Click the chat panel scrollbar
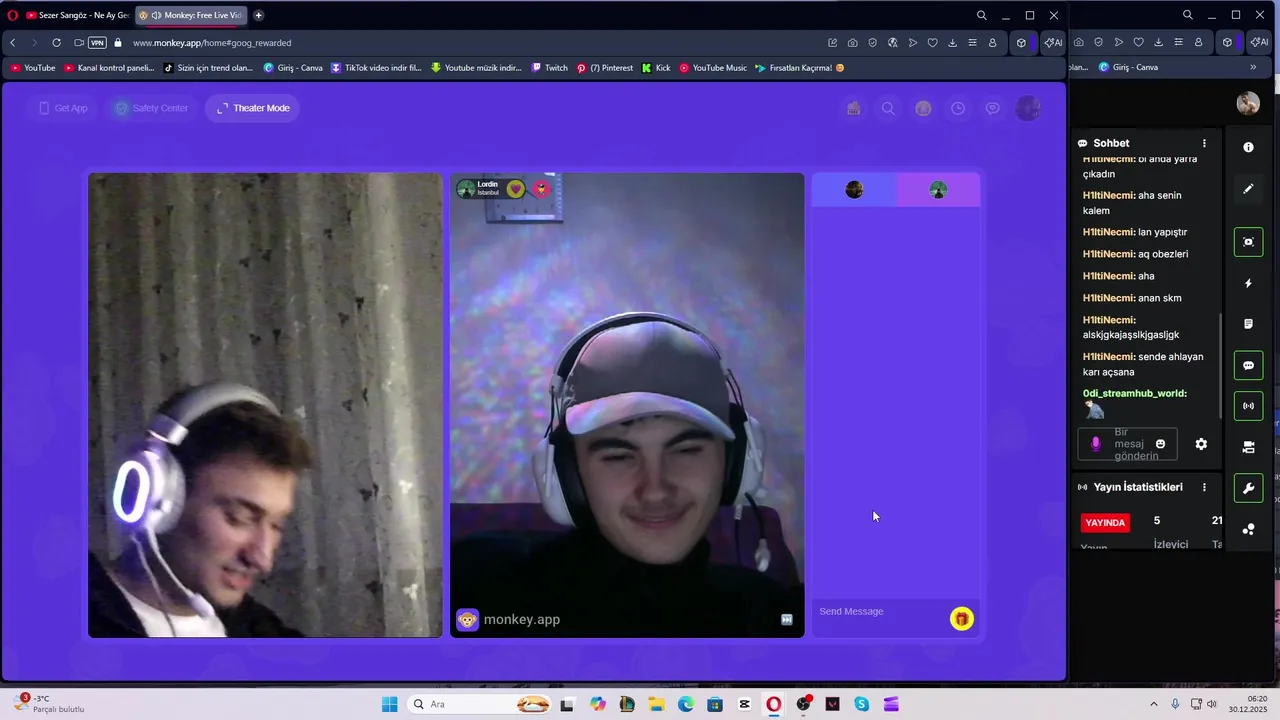The image size is (1280, 720). coord(1220,365)
